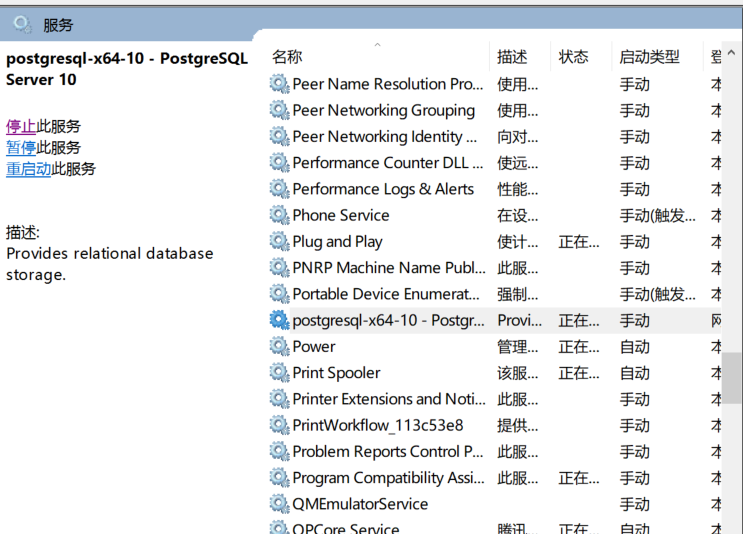The height and width of the screenshot is (534, 743).
Task: Pause this service via the 暂停 link
Action: (x=21, y=148)
